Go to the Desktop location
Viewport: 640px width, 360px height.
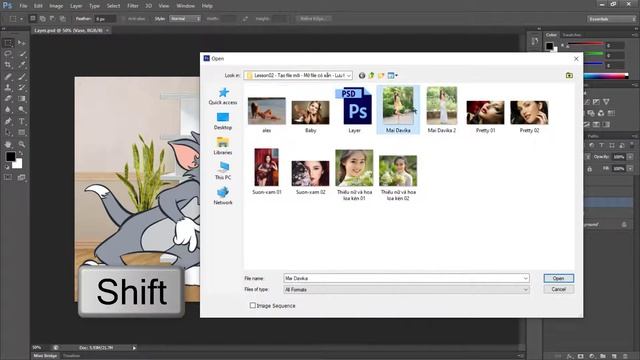click(x=223, y=121)
